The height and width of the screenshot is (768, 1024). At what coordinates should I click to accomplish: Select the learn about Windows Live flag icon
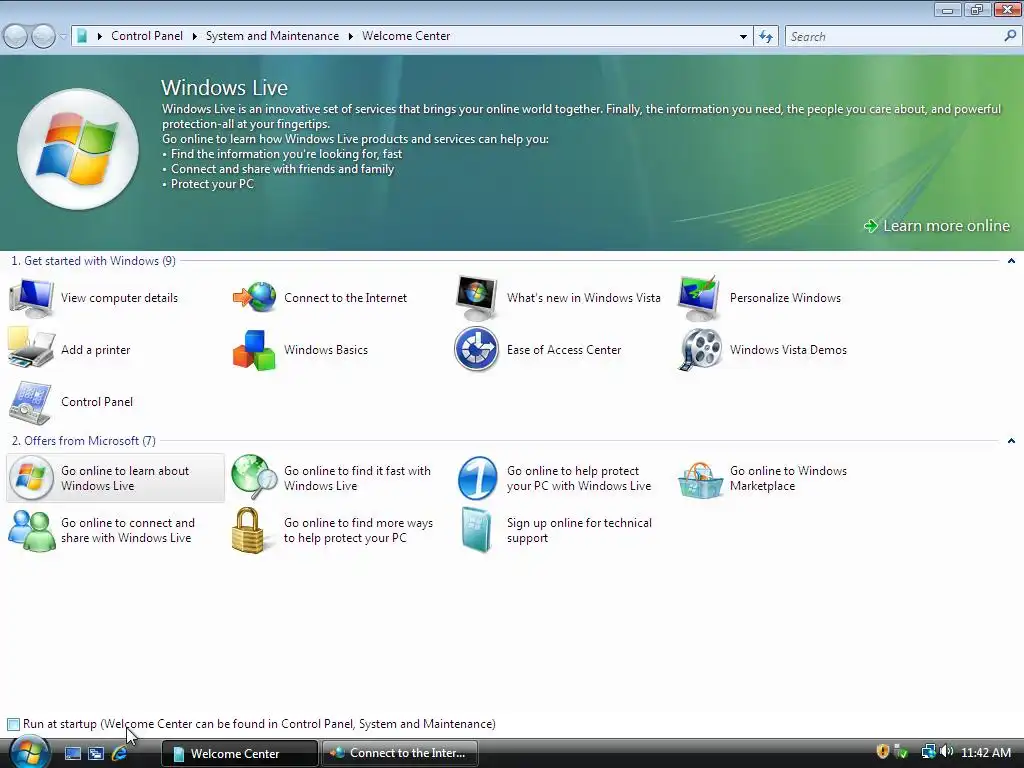[31, 478]
